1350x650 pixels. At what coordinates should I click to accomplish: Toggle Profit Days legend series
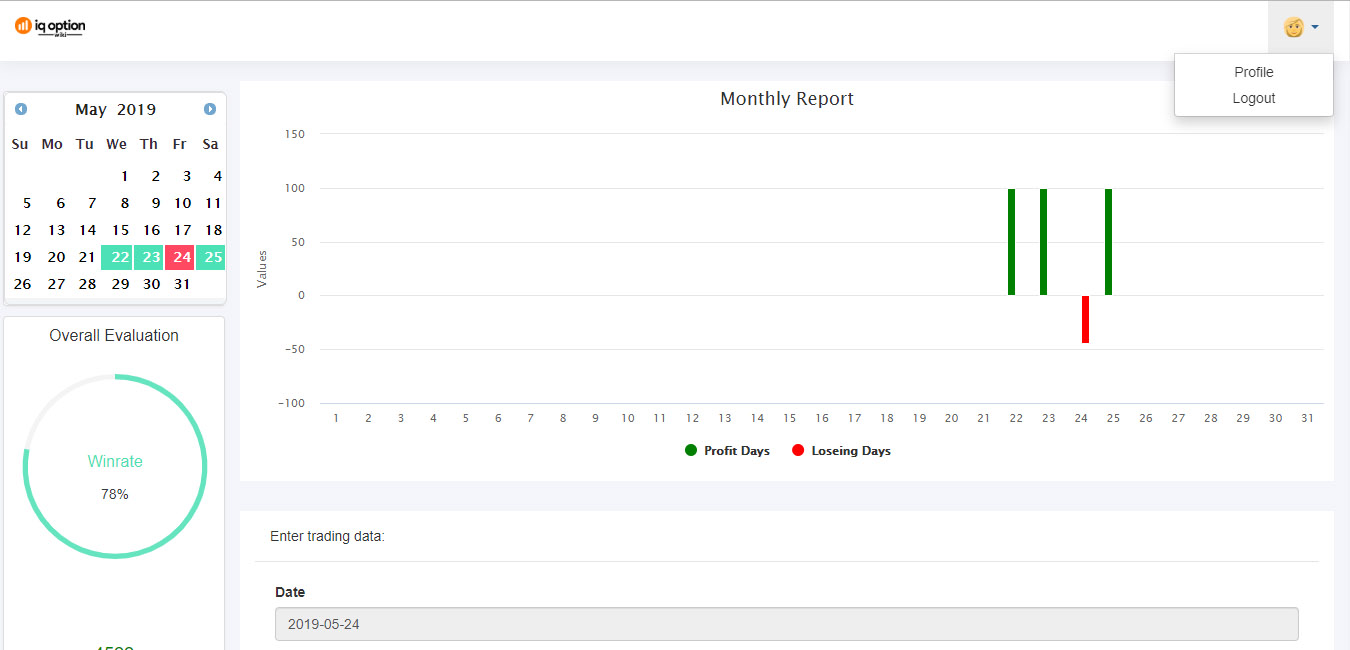tap(727, 451)
